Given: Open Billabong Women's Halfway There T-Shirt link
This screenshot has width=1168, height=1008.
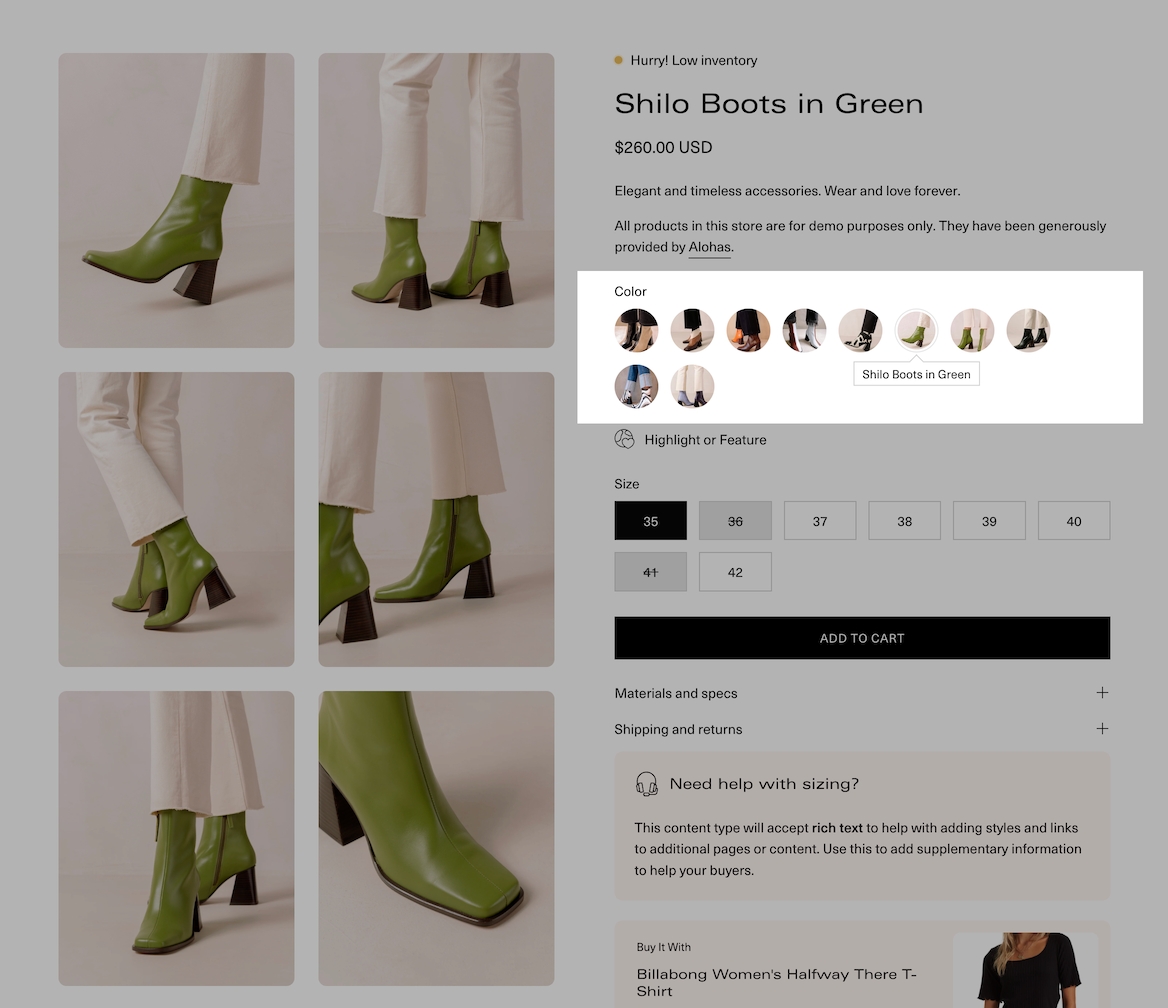Looking at the screenshot, I should pos(776,983).
